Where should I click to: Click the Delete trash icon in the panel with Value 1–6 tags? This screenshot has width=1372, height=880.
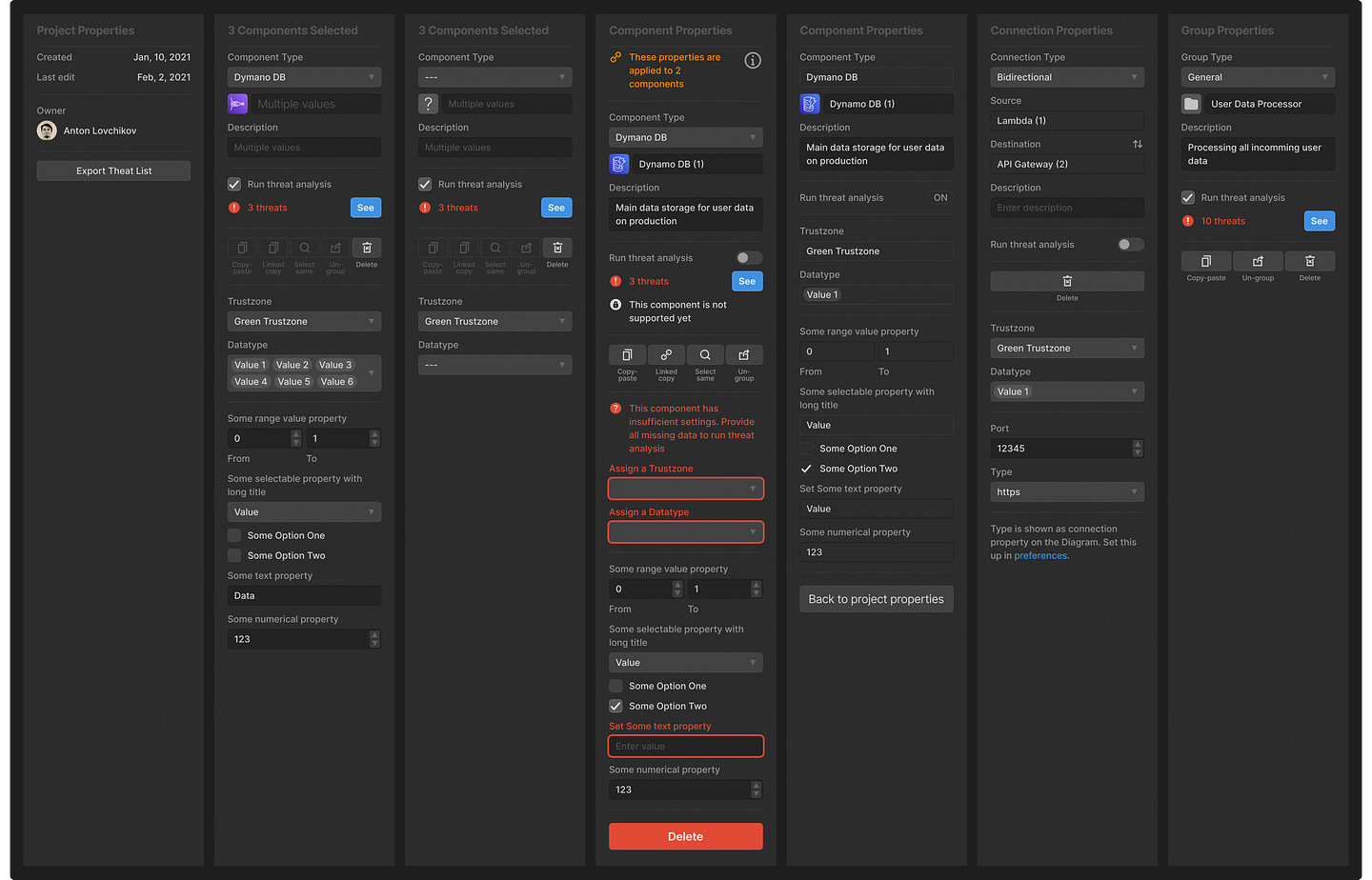click(x=367, y=248)
